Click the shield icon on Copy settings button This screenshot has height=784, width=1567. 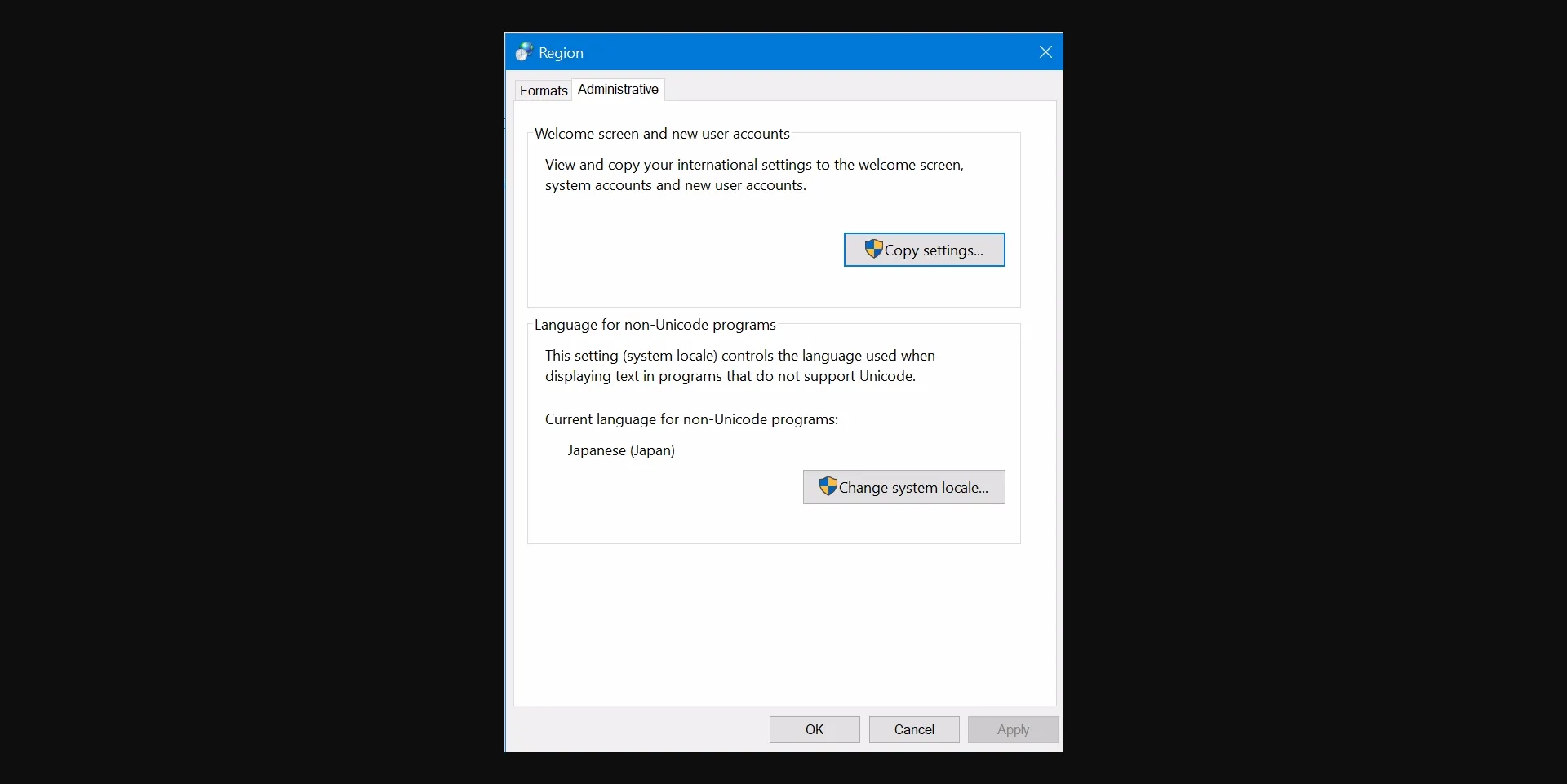[873, 249]
